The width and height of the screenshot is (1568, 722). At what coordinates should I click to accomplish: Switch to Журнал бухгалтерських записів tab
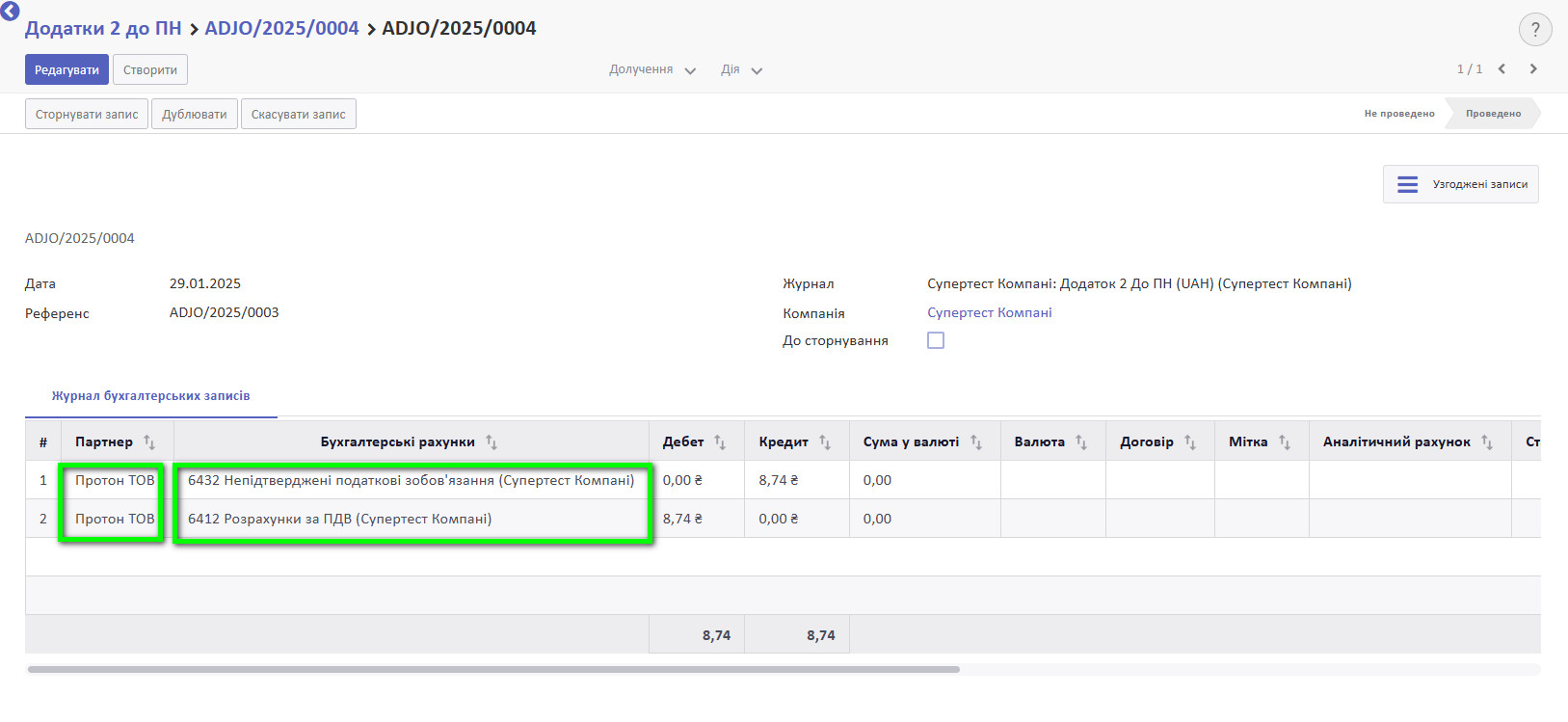(150, 396)
